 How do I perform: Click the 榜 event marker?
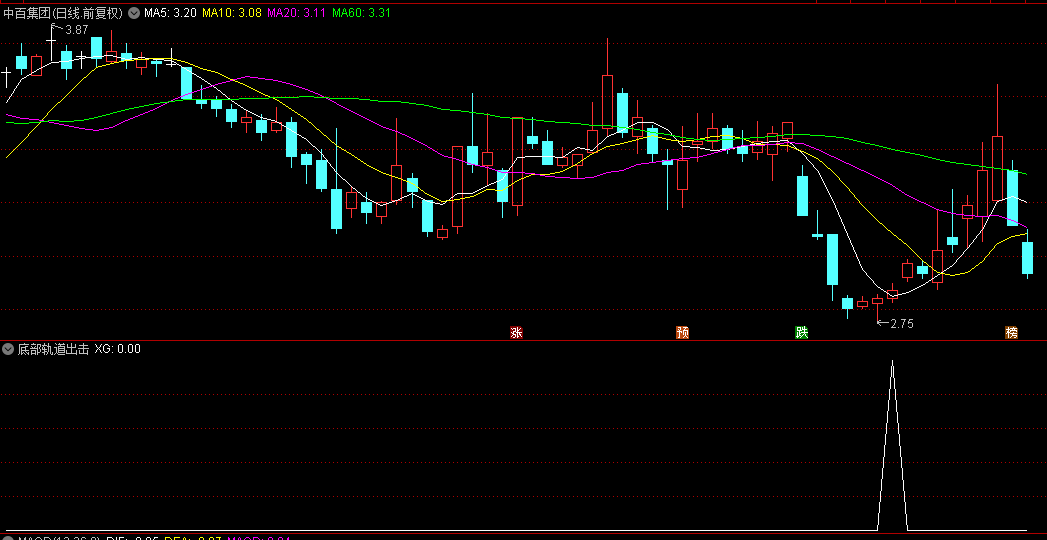(x=1012, y=332)
